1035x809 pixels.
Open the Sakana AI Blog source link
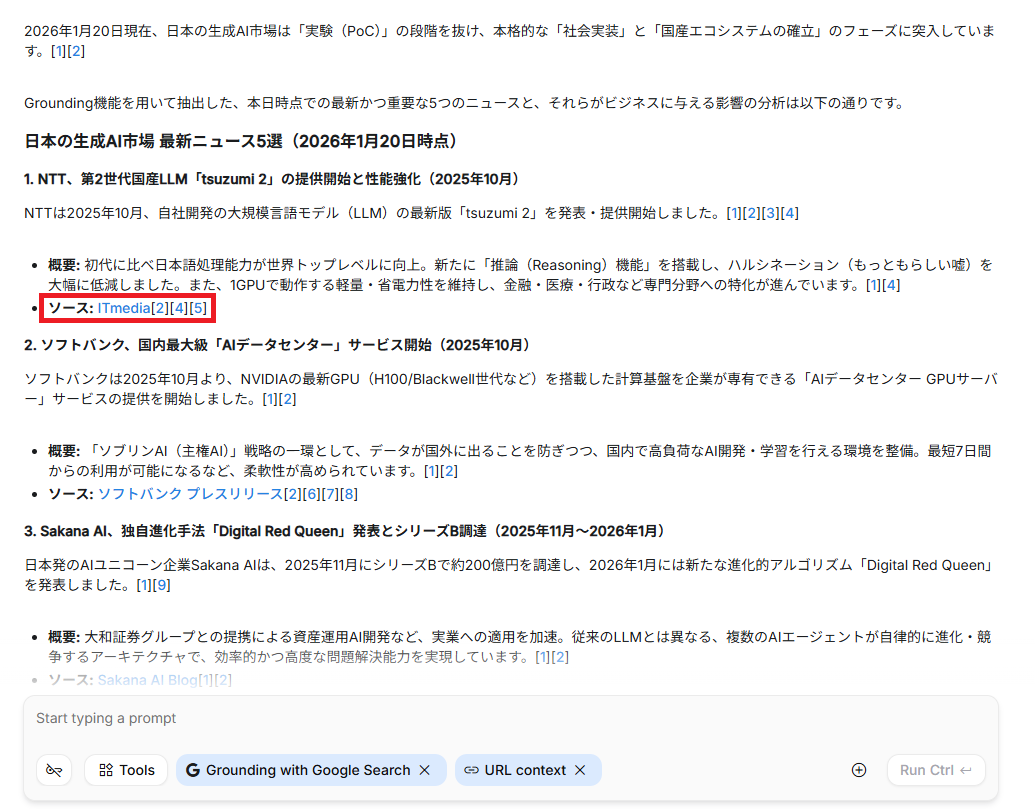pyautogui.click(x=147, y=680)
